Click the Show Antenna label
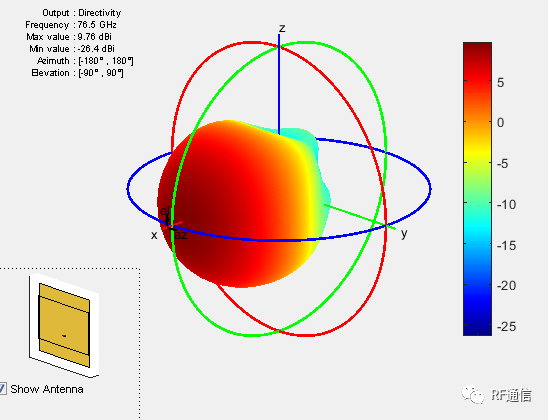 (47, 389)
